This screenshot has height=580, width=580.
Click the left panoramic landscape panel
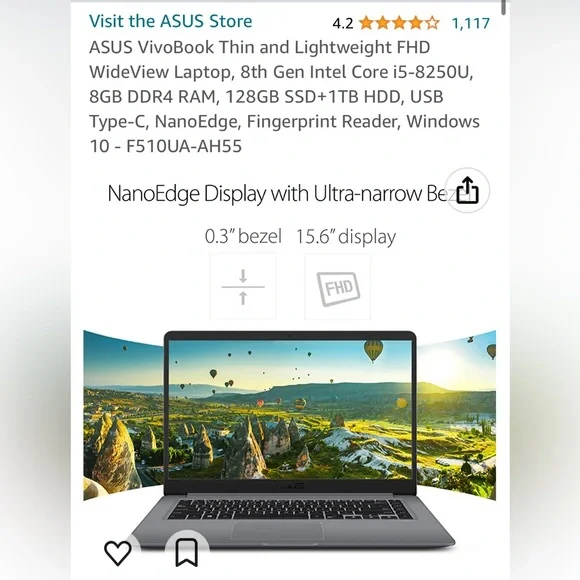pos(124,414)
